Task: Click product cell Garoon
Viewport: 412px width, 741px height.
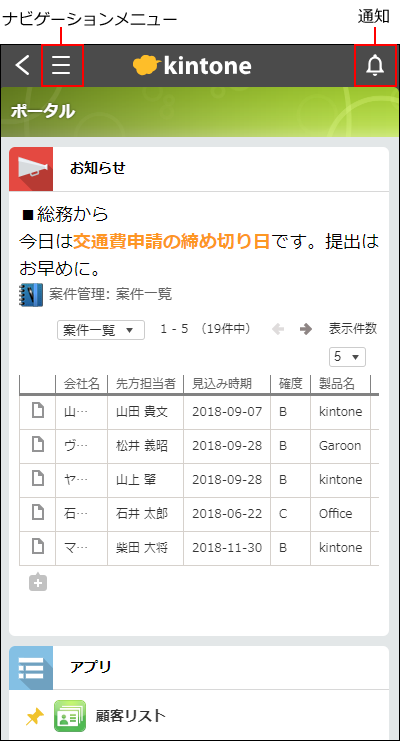Action: click(341, 446)
